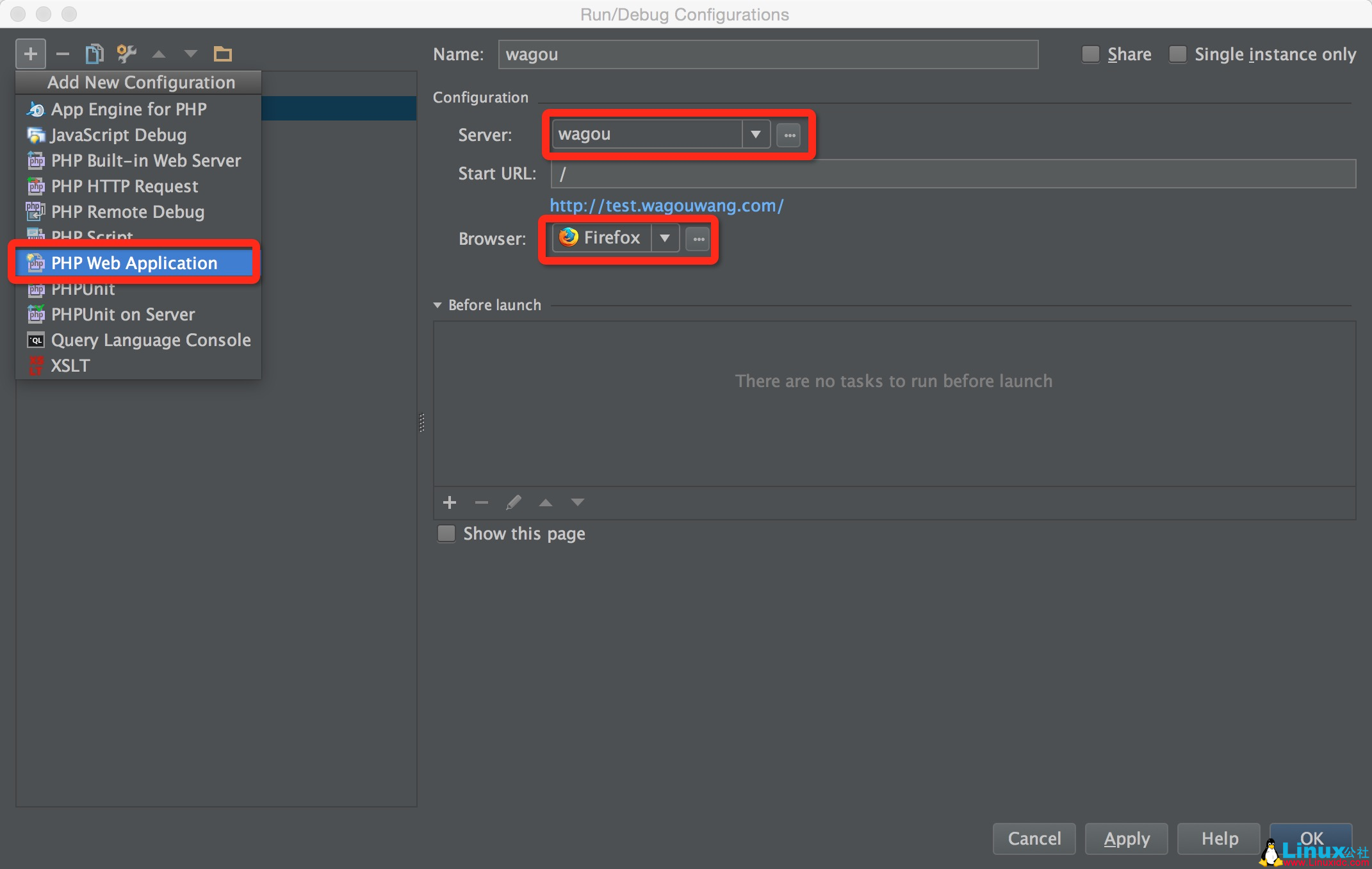Open the Firefox browser dropdown
Viewport: 1372px width, 869px height.
[665, 238]
